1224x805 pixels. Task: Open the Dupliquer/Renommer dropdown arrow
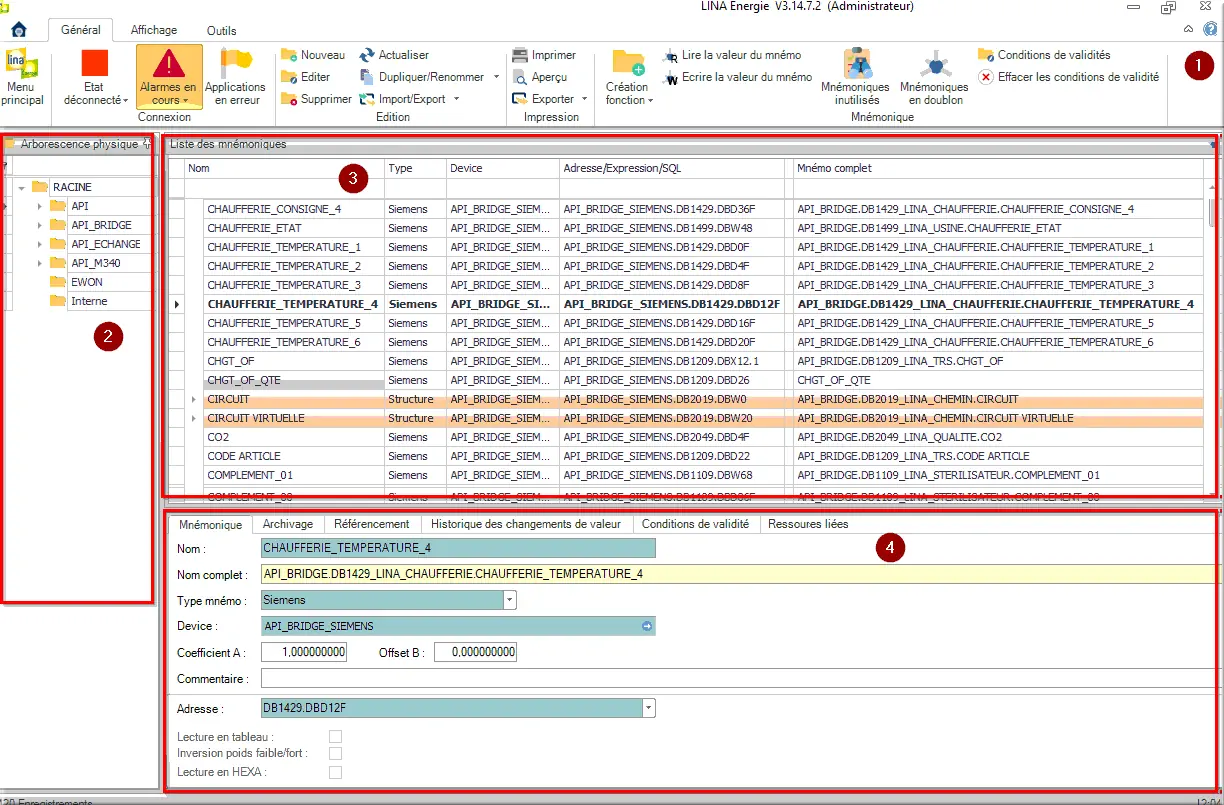click(x=497, y=77)
